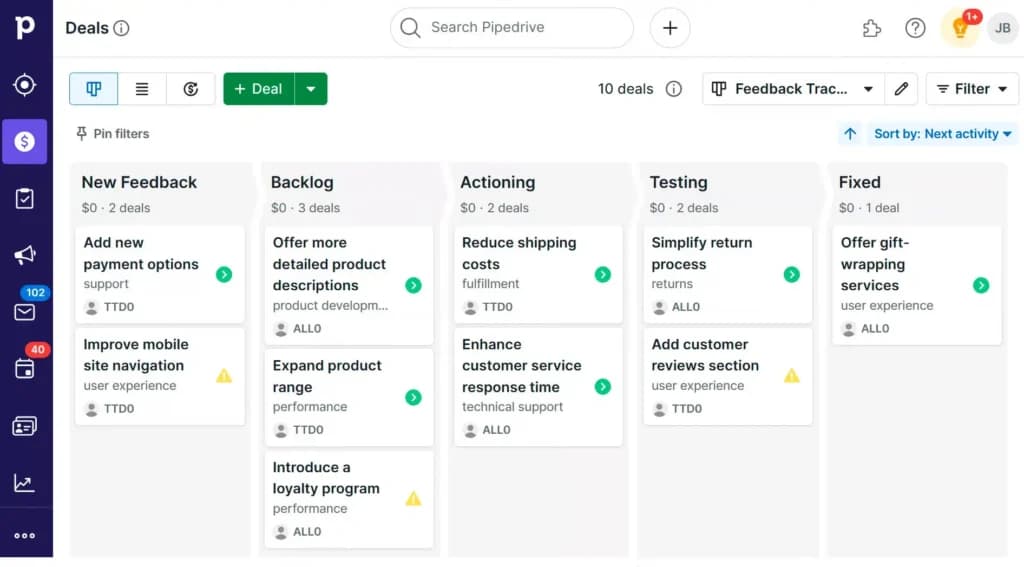Image resolution: width=1024 pixels, height=567 pixels.
Task: Click the Backlog stage header
Action: (302, 182)
